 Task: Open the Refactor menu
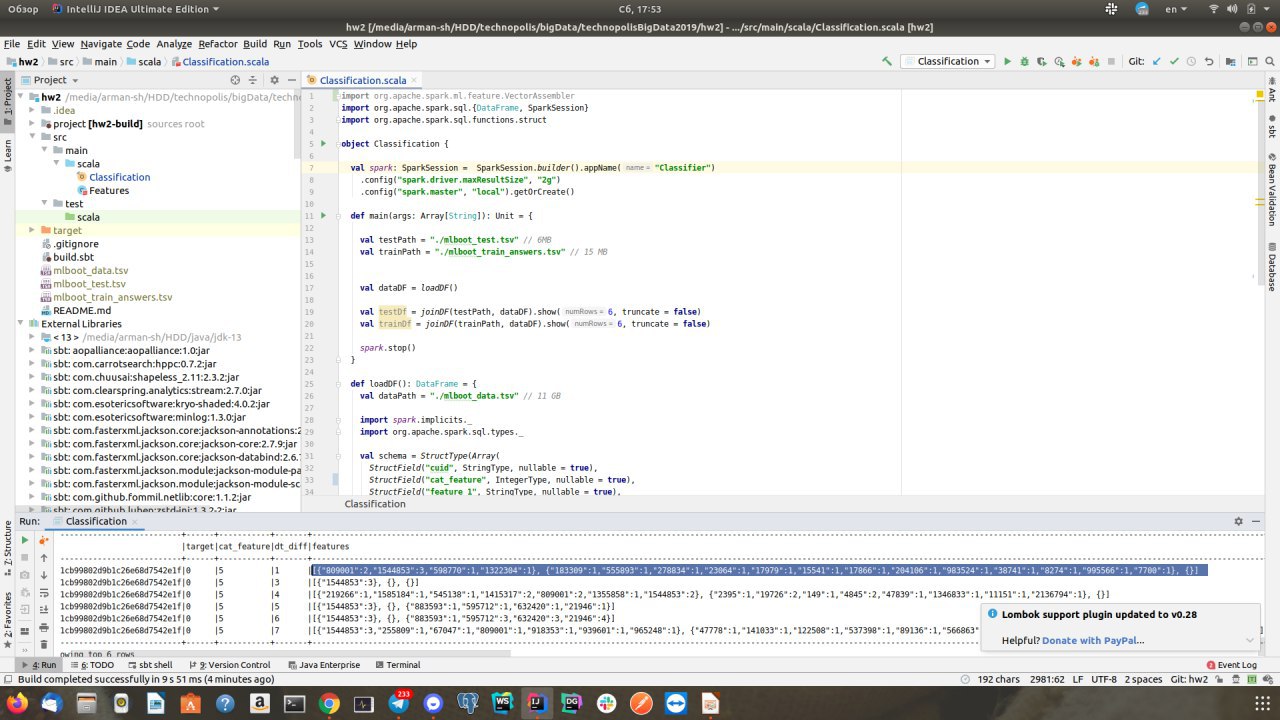[218, 44]
